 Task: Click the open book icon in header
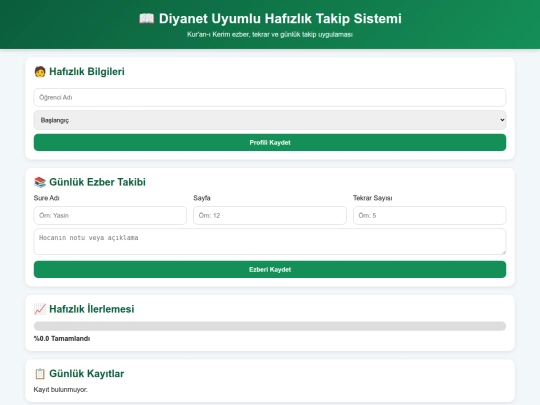[147, 18]
